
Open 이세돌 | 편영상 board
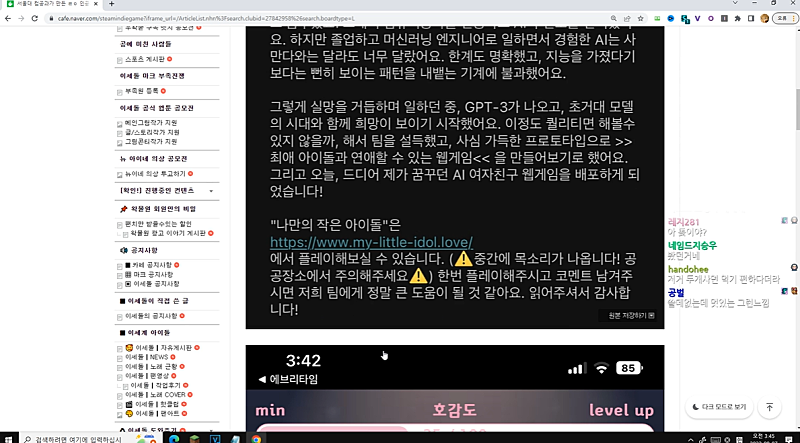click(147, 376)
